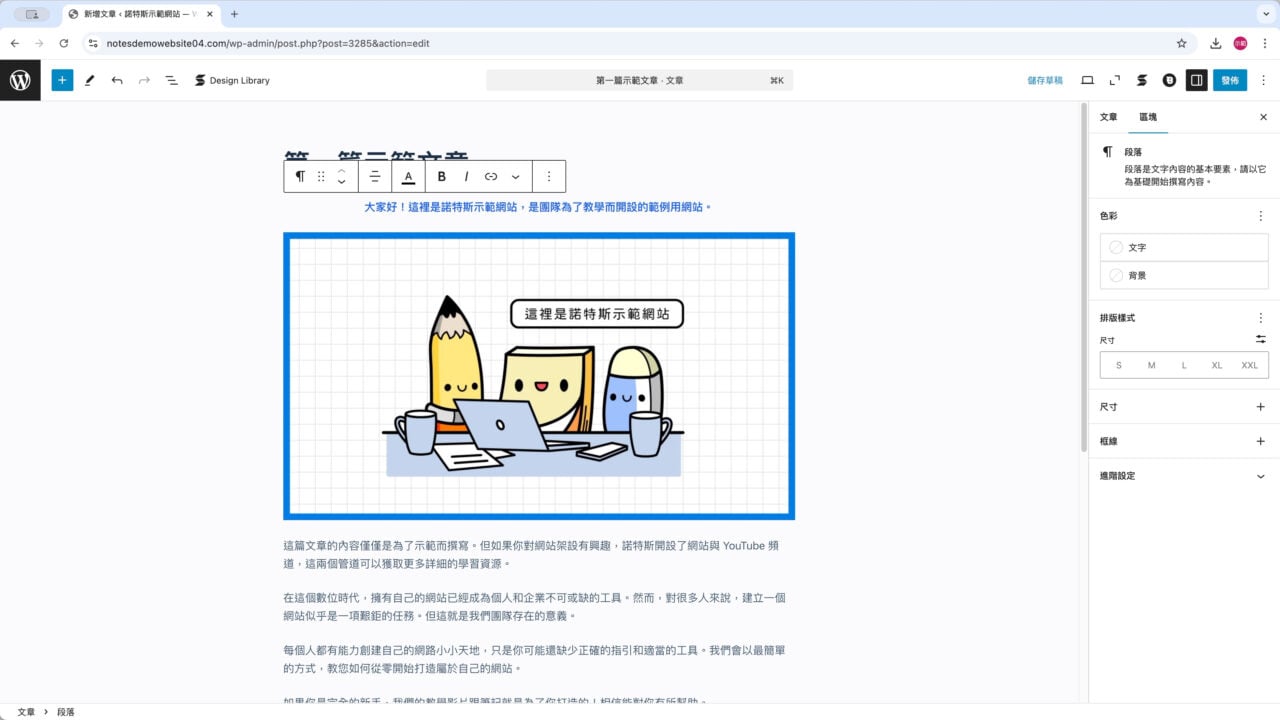
Task: Click the blue 發佈 publish button
Action: 1230,80
